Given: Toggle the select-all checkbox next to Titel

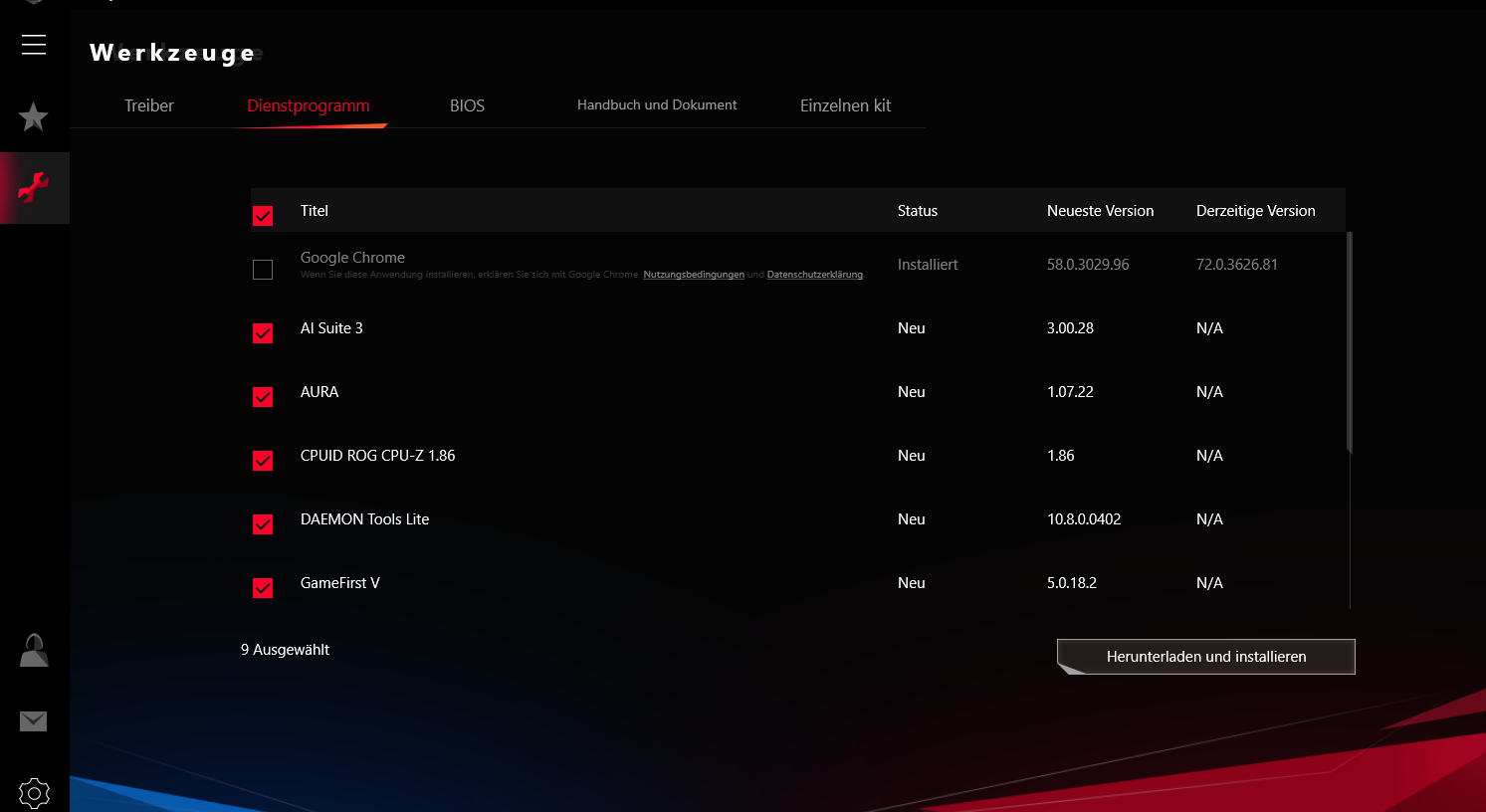Looking at the screenshot, I should click(263, 216).
